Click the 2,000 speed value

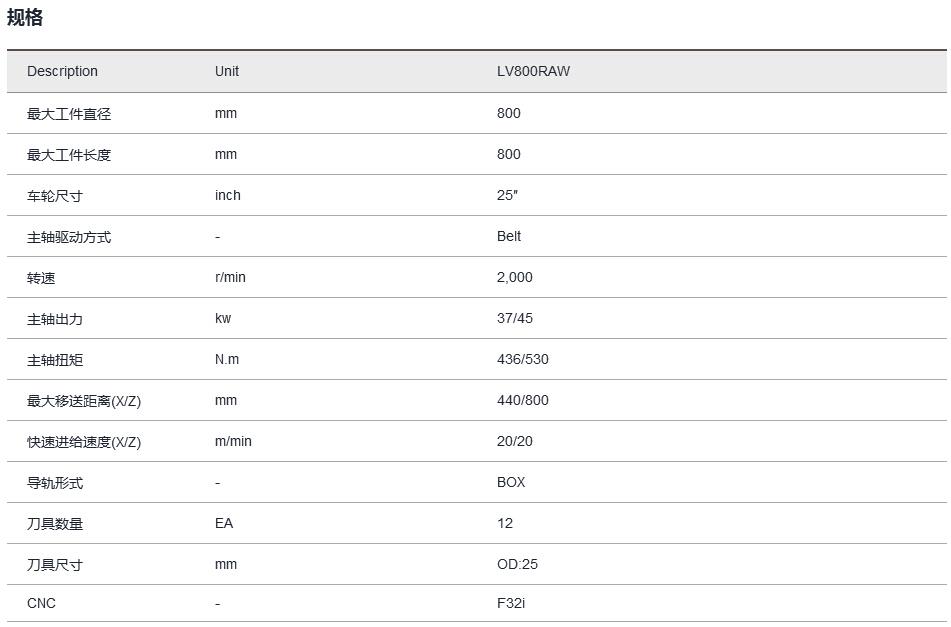pyautogui.click(x=514, y=277)
